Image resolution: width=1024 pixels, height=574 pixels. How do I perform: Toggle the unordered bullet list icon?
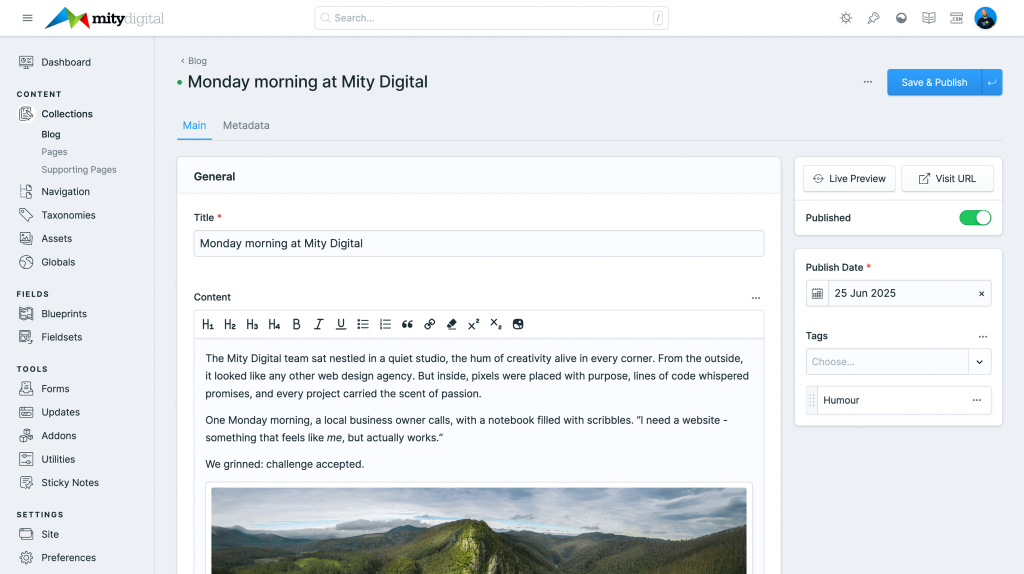[x=363, y=324]
